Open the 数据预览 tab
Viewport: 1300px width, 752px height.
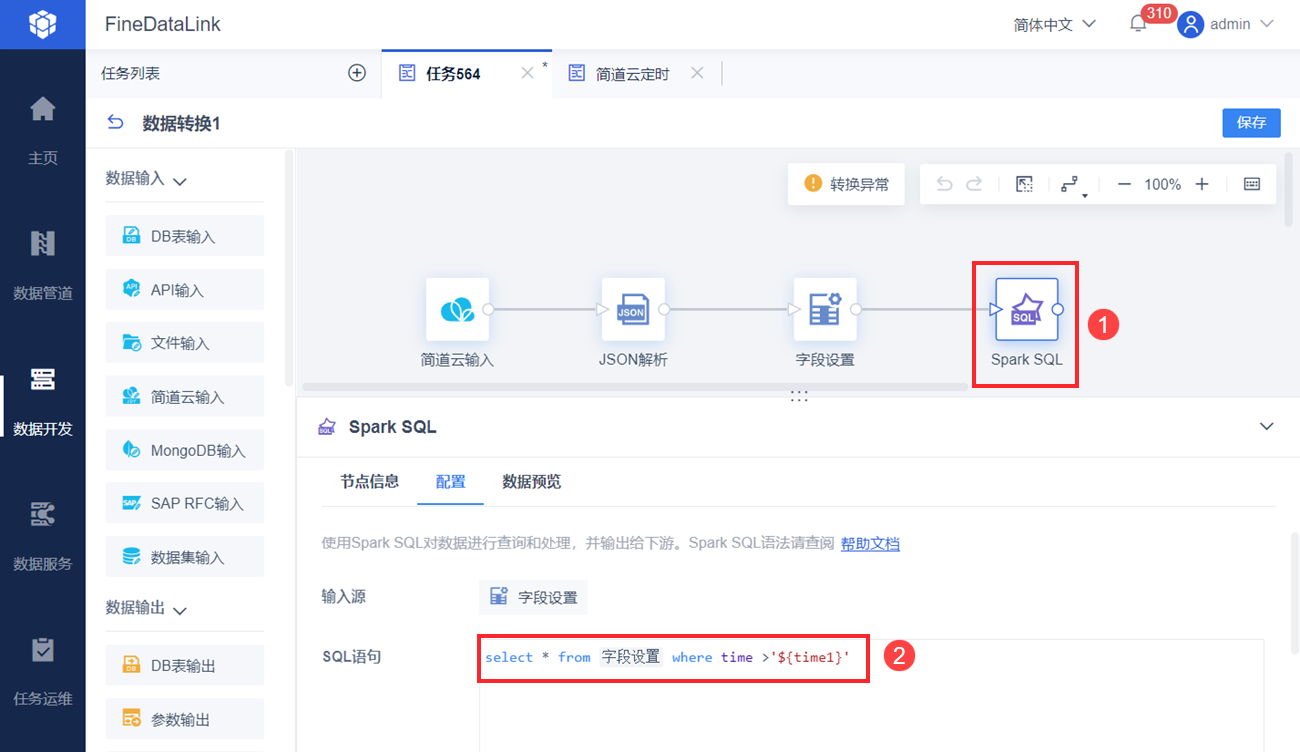pos(531,481)
